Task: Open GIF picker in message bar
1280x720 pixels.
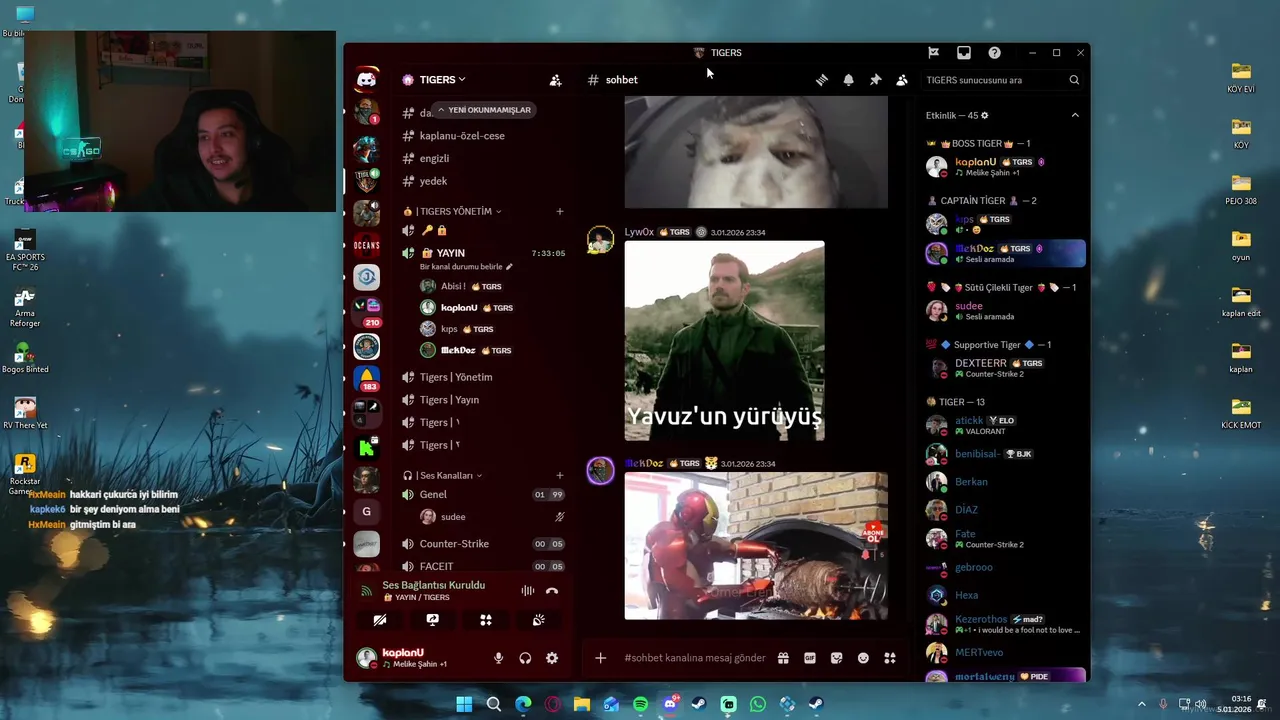Action: [810, 658]
